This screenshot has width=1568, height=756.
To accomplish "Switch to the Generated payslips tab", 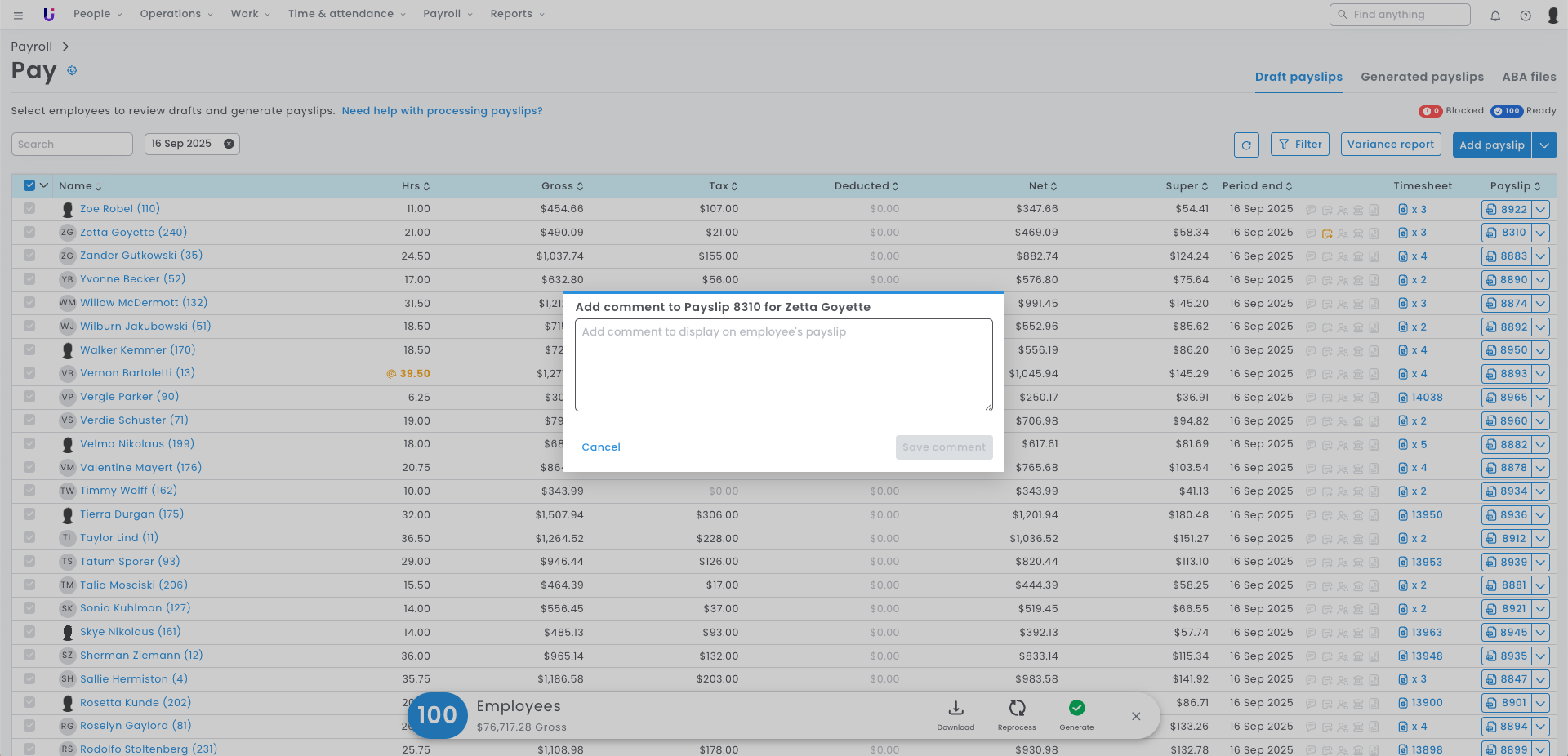I will (1422, 77).
